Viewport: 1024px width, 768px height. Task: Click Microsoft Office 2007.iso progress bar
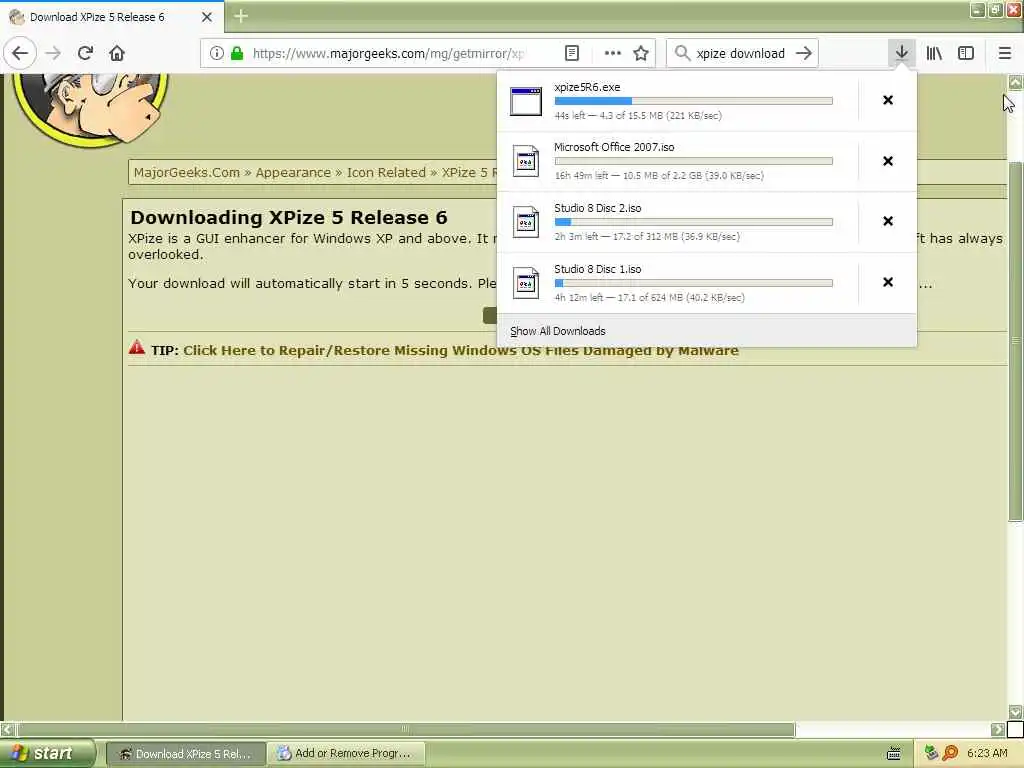point(694,161)
